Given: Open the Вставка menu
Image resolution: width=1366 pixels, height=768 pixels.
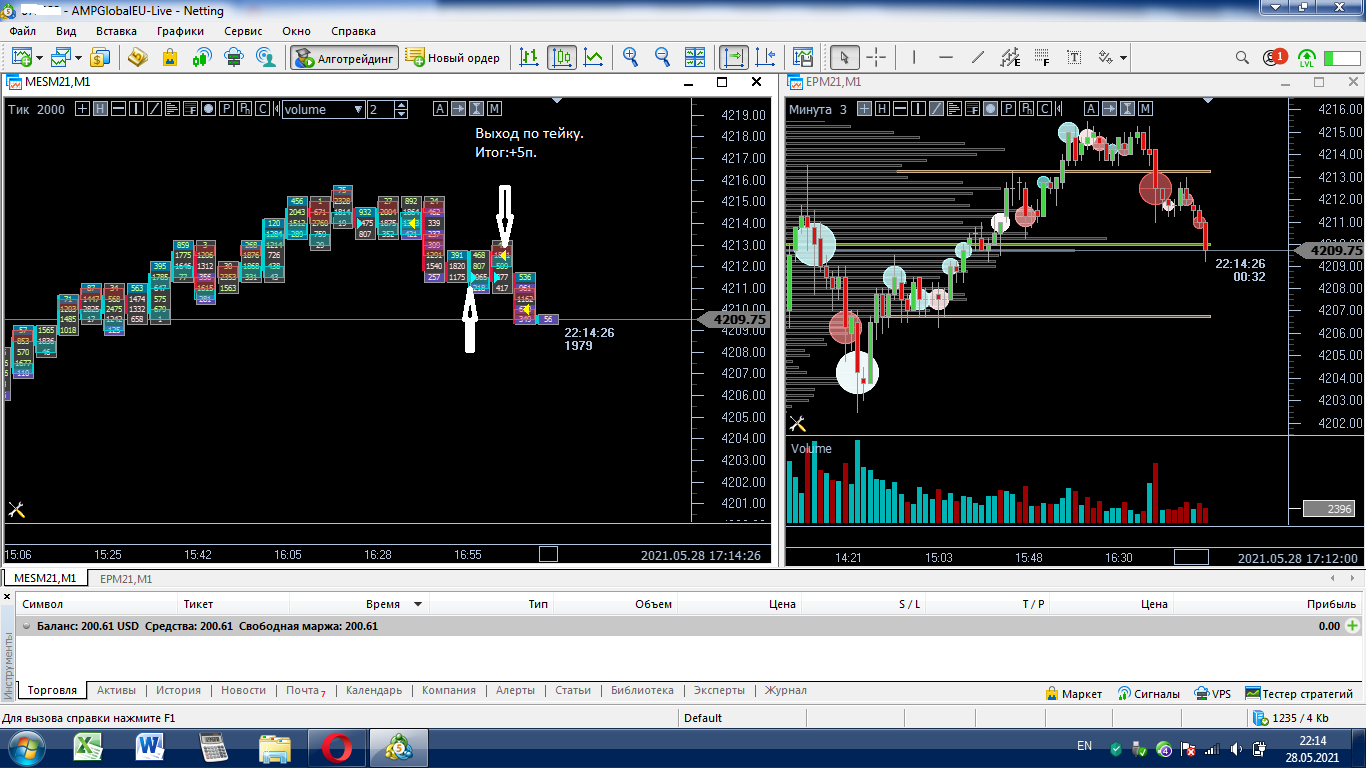Looking at the screenshot, I should pos(116,31).
